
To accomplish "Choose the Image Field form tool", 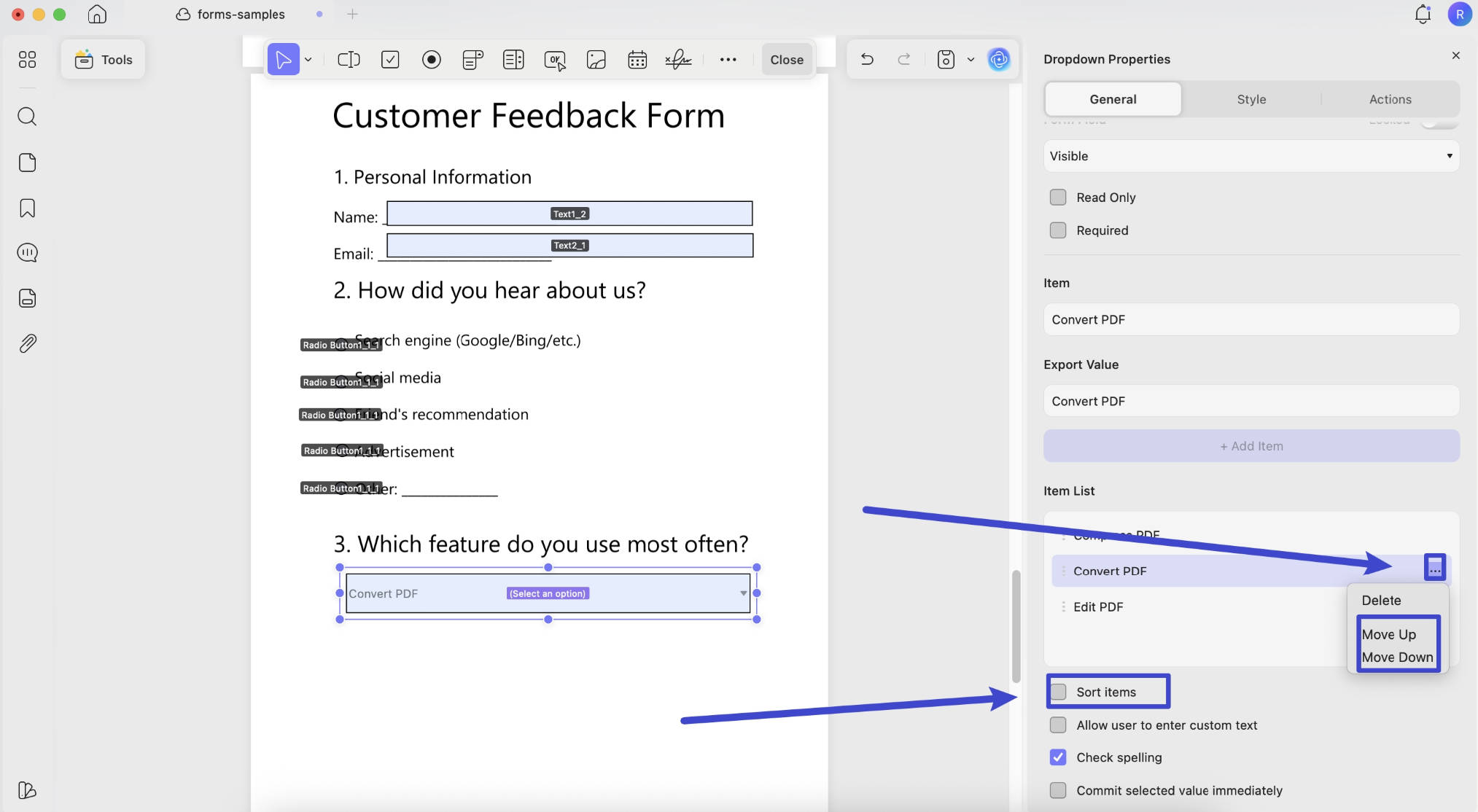I will pos(596,59).
